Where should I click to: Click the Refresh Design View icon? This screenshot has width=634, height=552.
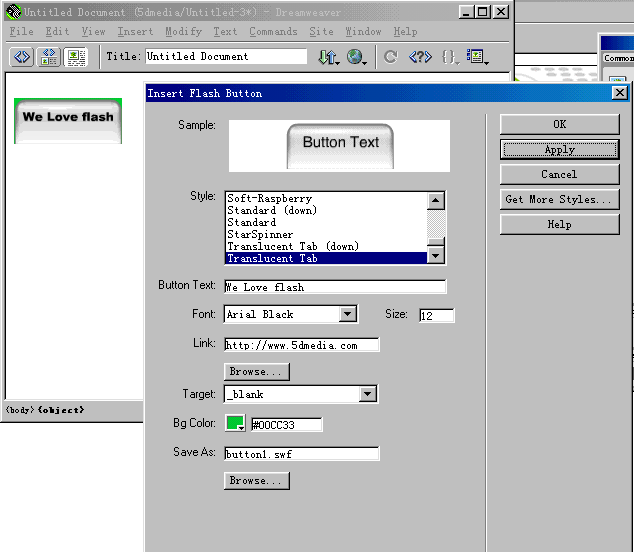tap(391, 57)
